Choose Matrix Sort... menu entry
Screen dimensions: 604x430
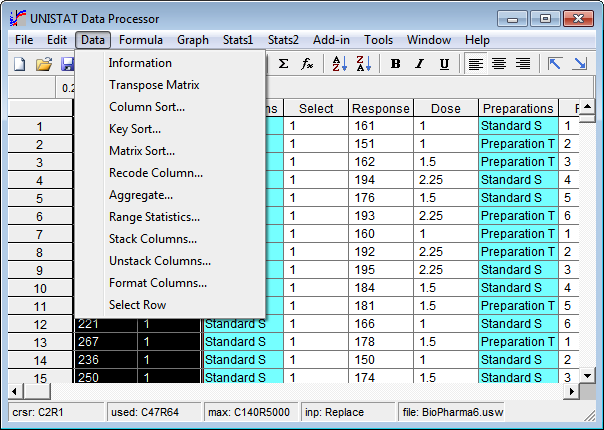(x=170, y=151)
